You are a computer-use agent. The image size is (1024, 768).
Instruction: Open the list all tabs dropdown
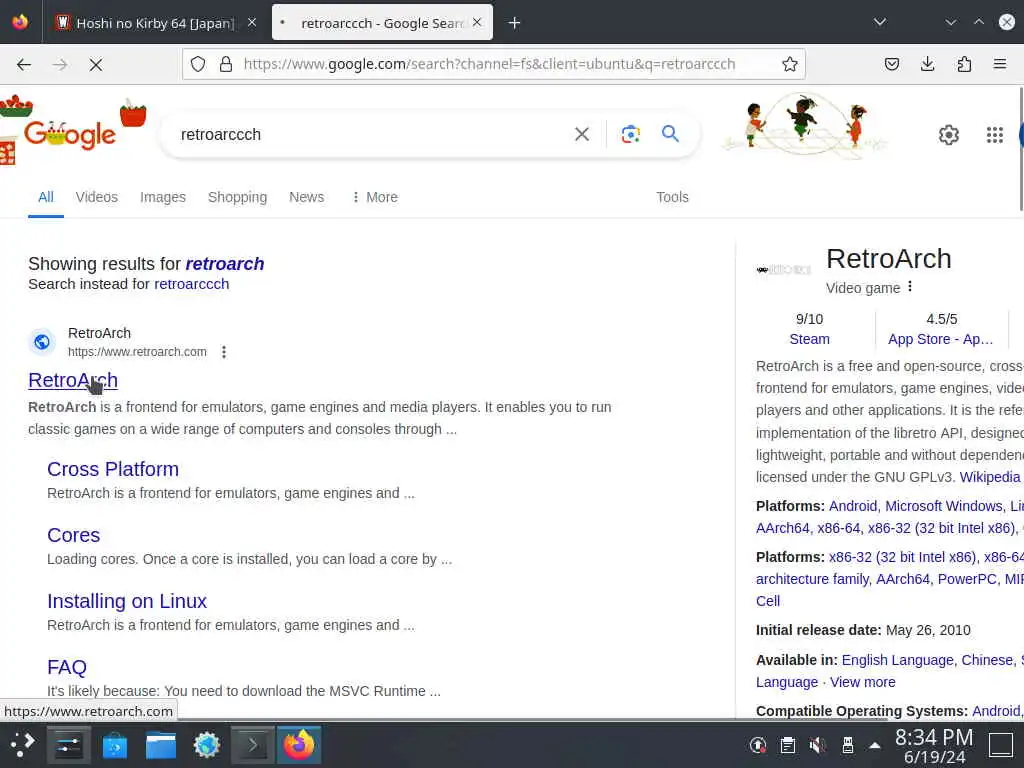(880, 22)
